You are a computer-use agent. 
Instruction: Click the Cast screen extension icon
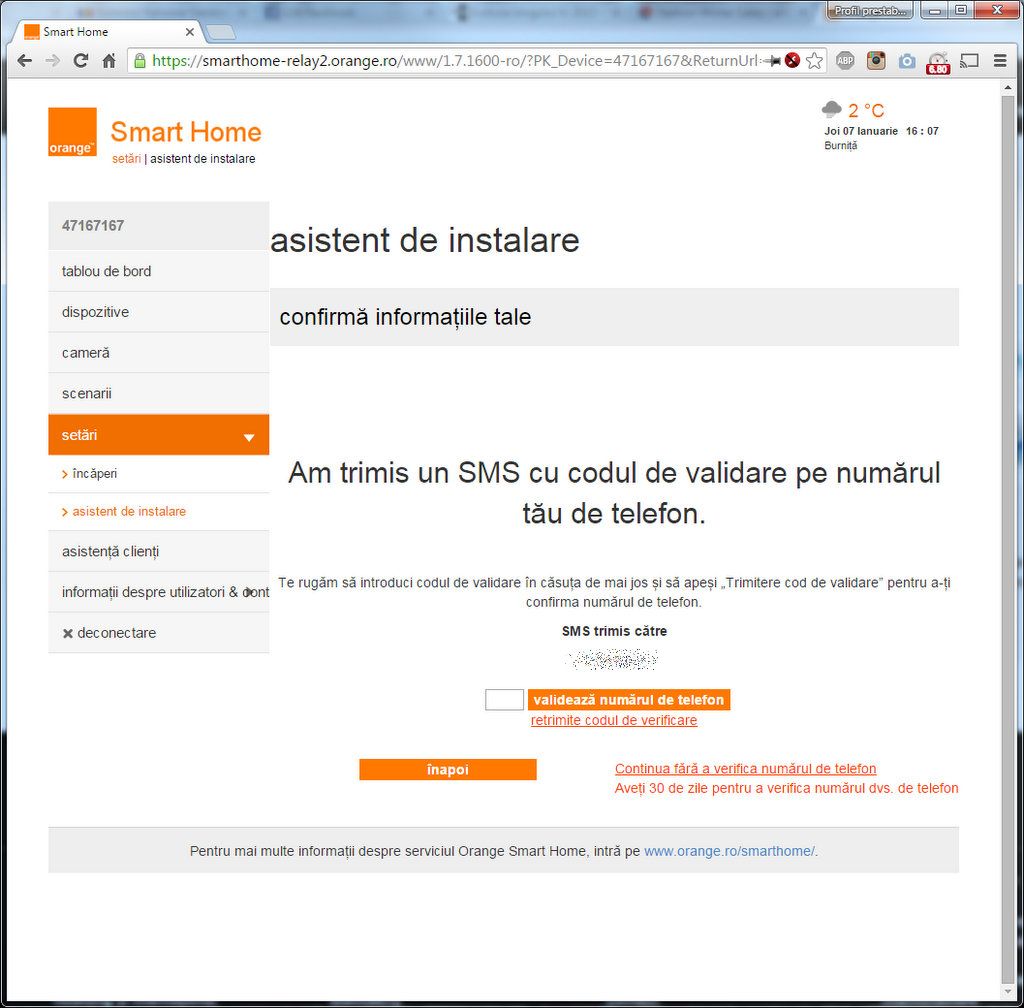969,61
